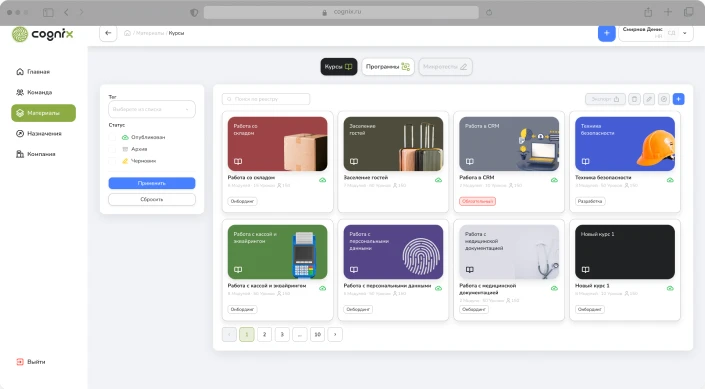This screenshot has width=705, height=389.
Task: Go to pagination page 3
Action: pos(282,334)
